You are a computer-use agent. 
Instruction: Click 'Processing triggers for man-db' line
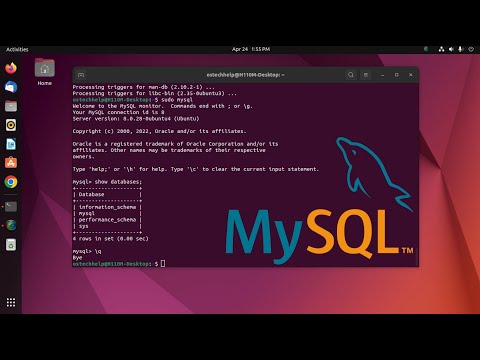coord(144,87)
